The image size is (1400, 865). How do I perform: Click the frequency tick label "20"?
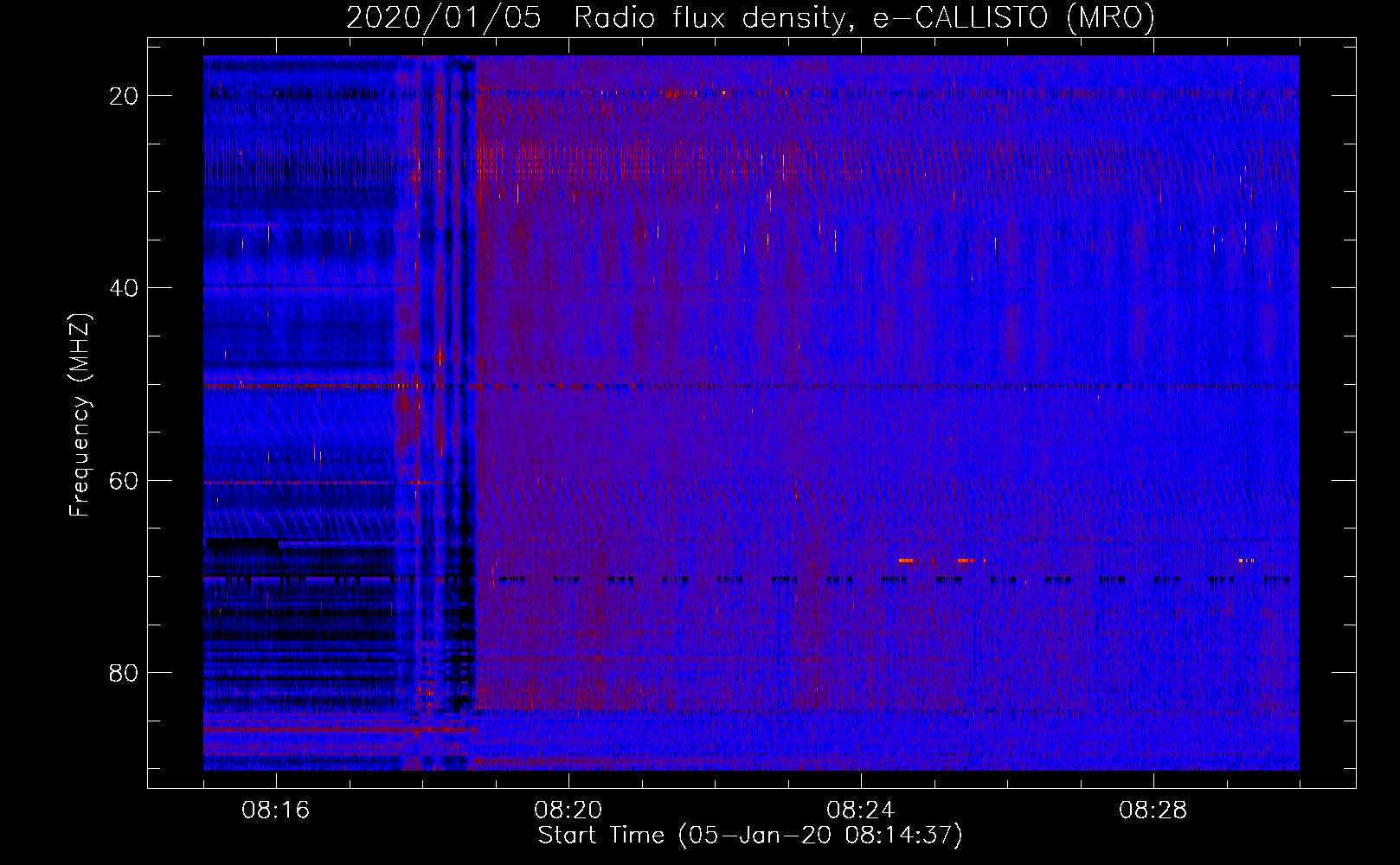coord(124,96)
